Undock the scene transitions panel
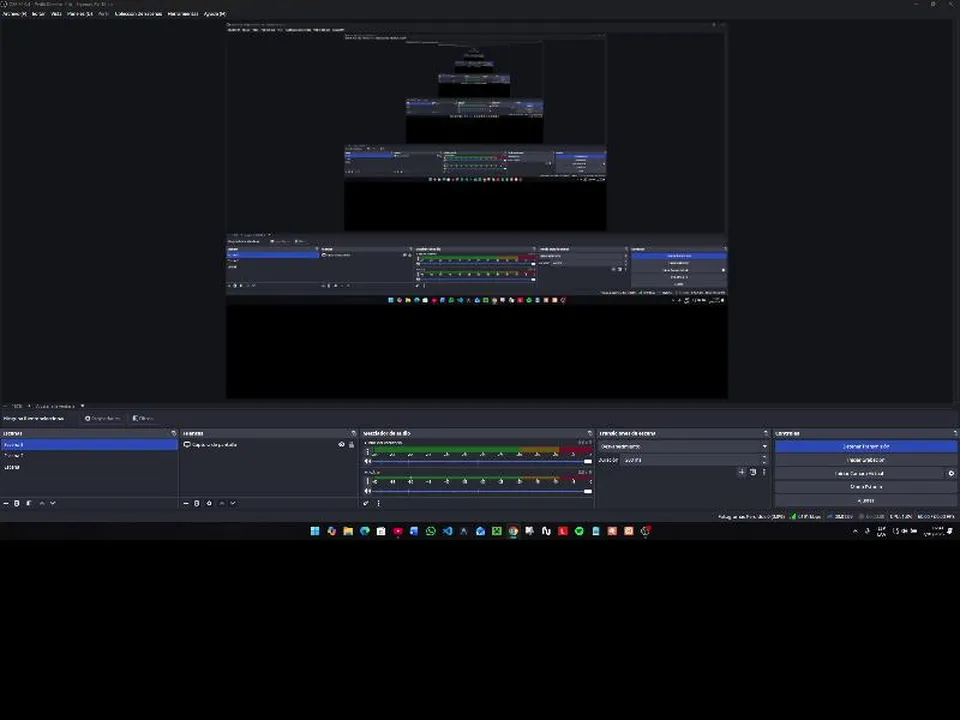This screenshot has width=960, height=720. coord(765,433)
